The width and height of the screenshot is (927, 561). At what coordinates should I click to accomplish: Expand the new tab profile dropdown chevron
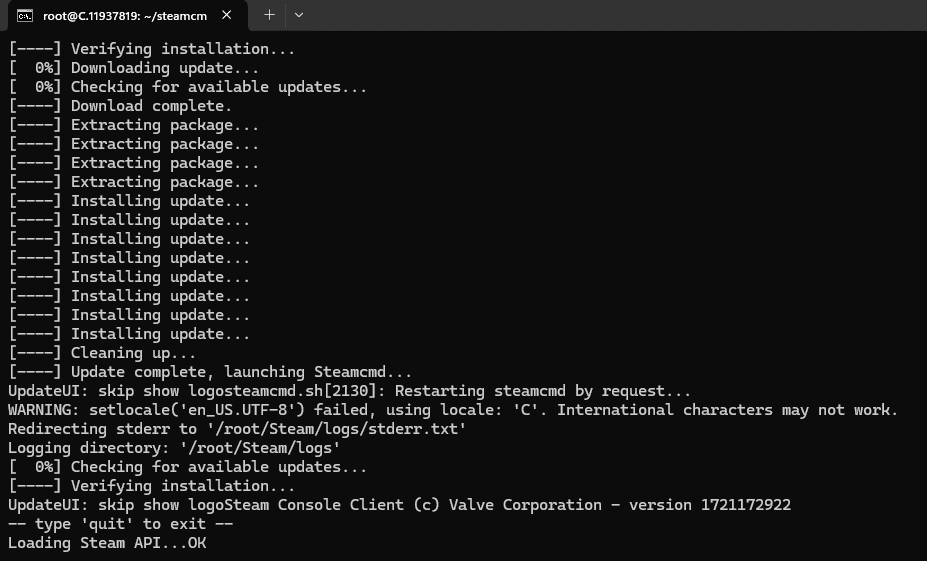click(299, 15)
